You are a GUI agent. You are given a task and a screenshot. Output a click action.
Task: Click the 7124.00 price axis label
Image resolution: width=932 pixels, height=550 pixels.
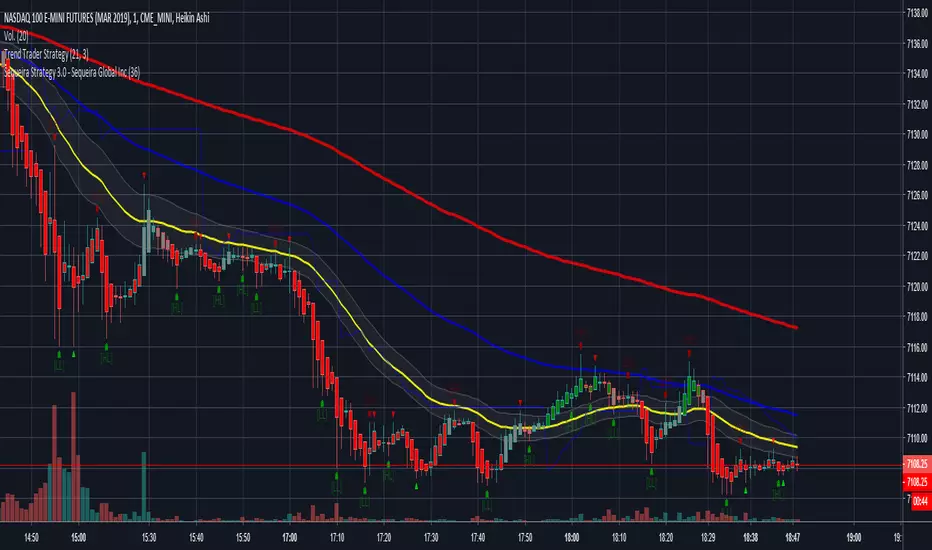pyautogui.click(x=917, y=225)
